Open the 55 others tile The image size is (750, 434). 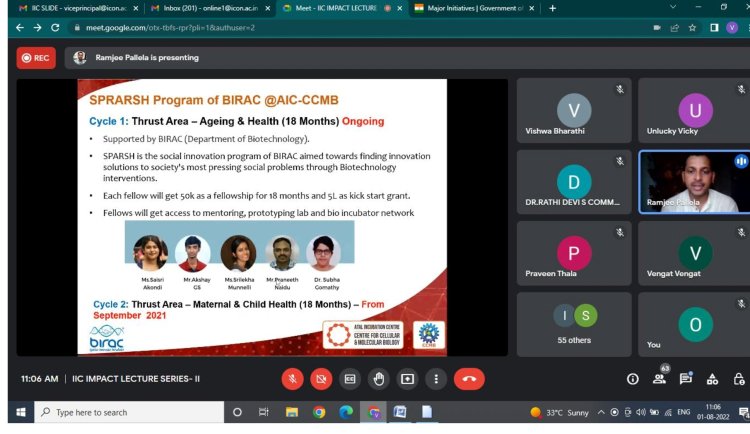tap(574, 324)
